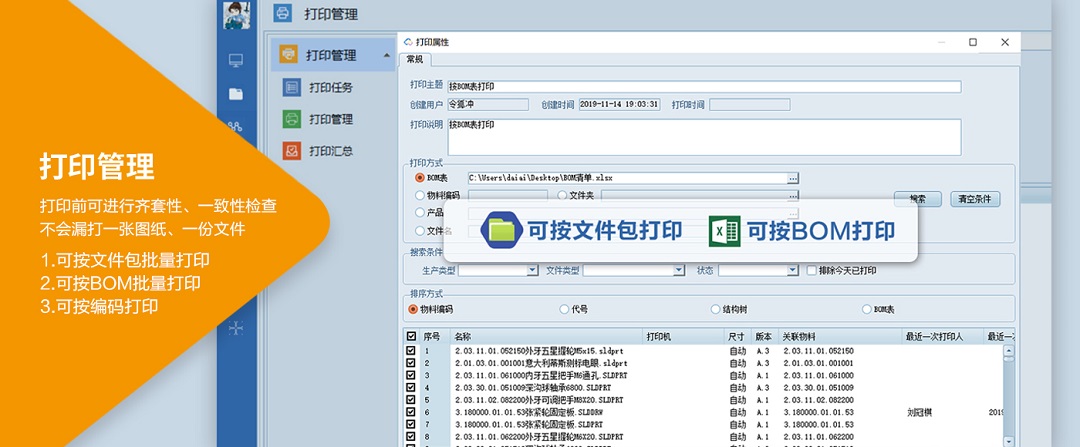Click the 打印主题 input field

coord(704,87)
